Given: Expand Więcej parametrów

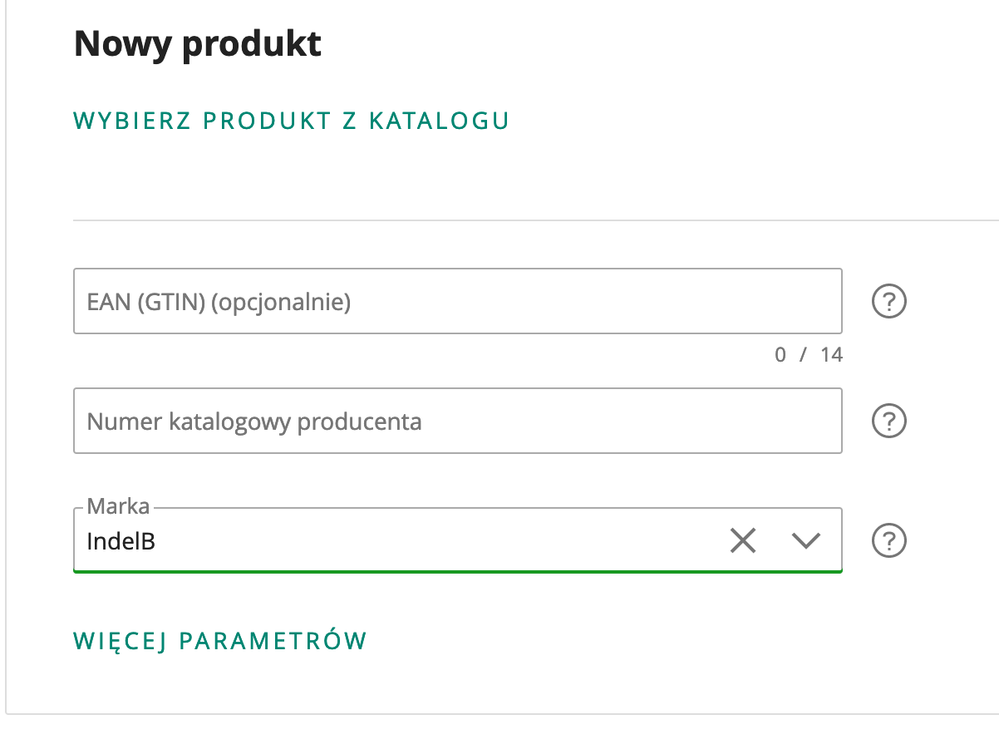Looking at the screenshot, I should click(220, 641).
